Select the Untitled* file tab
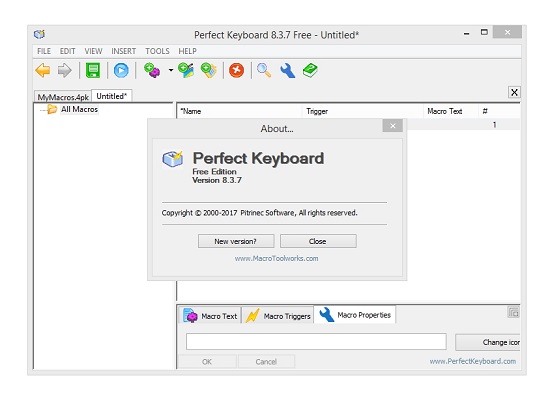 pyautogui.click(x=112, y=96)
